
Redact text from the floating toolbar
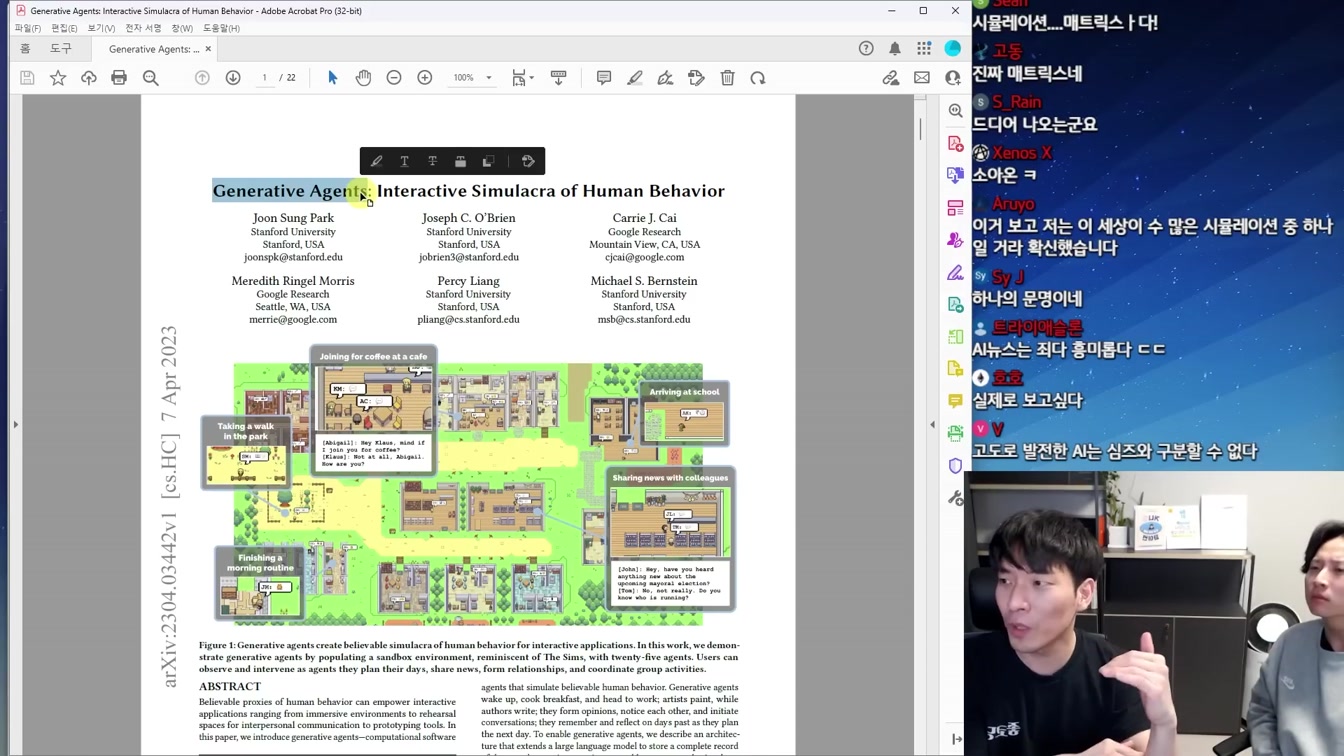[x=460, y=161]
